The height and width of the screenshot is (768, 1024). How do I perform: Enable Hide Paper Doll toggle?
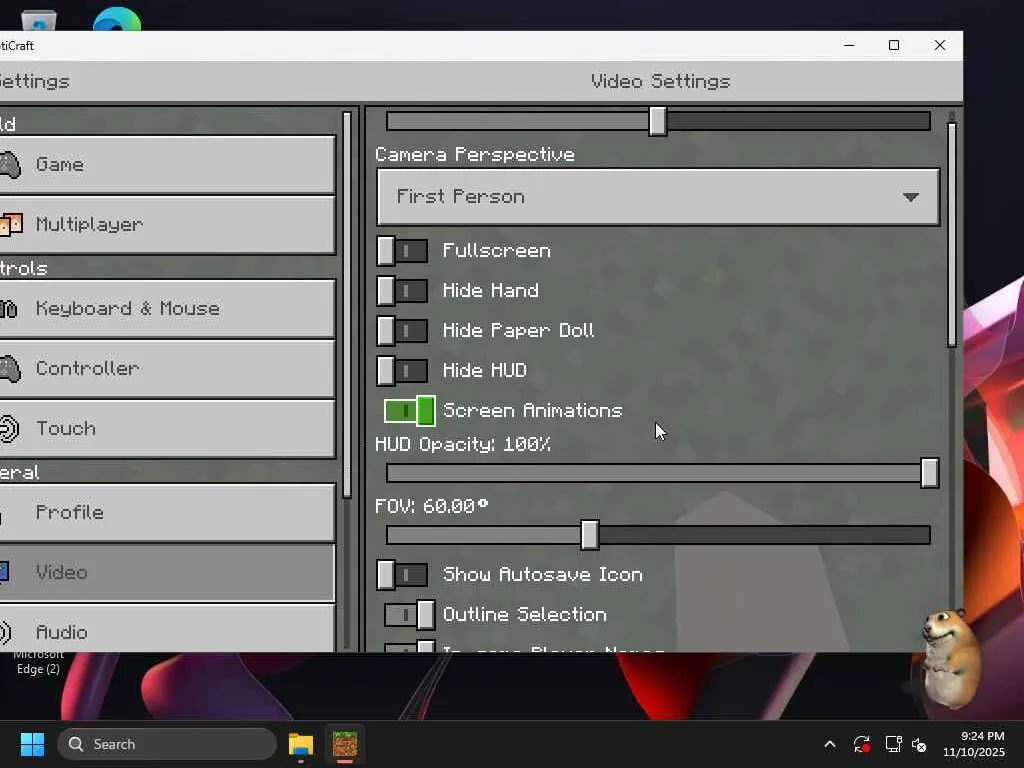(402, 330)
